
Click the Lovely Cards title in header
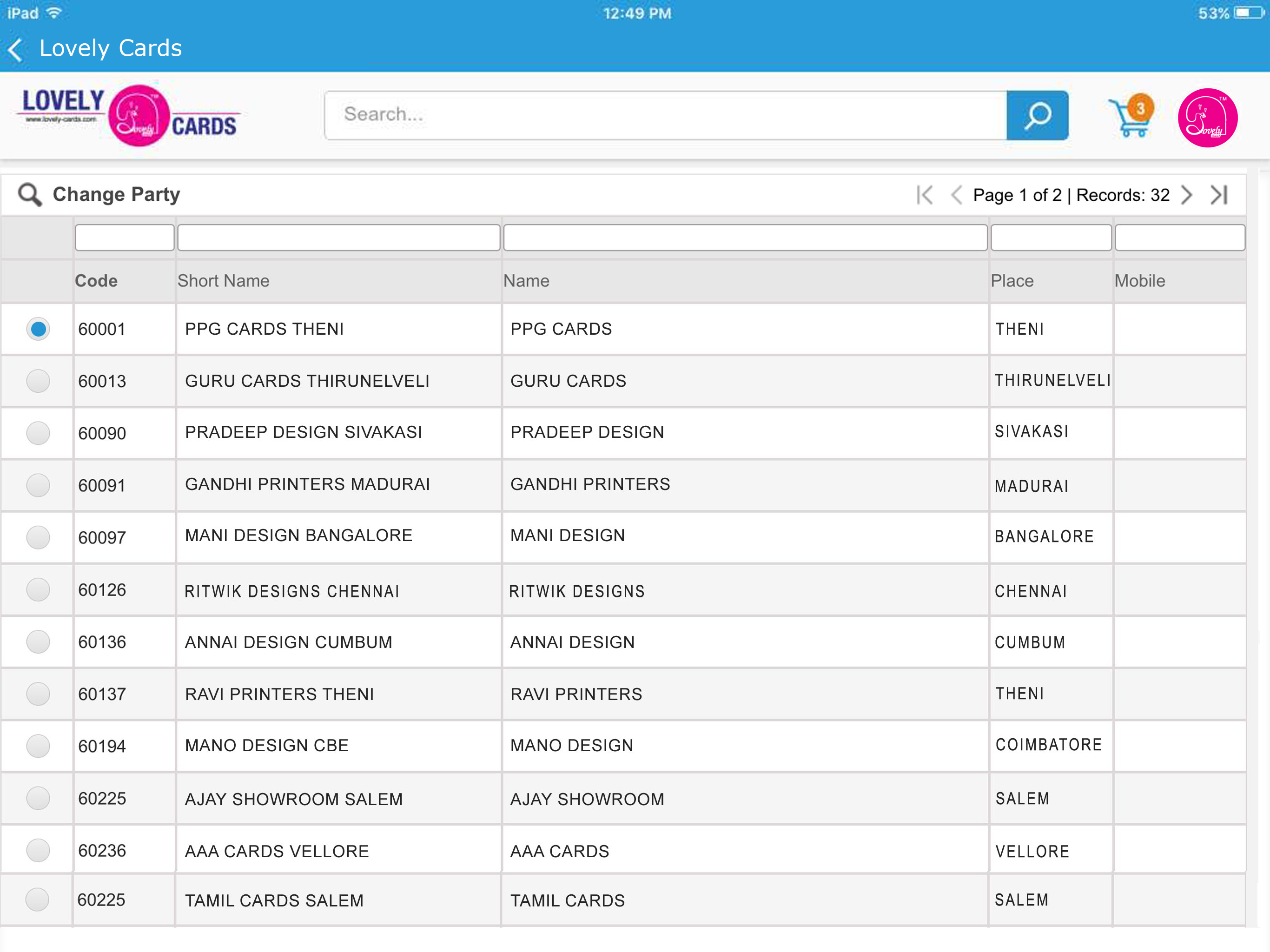click(x=110, y=48)
